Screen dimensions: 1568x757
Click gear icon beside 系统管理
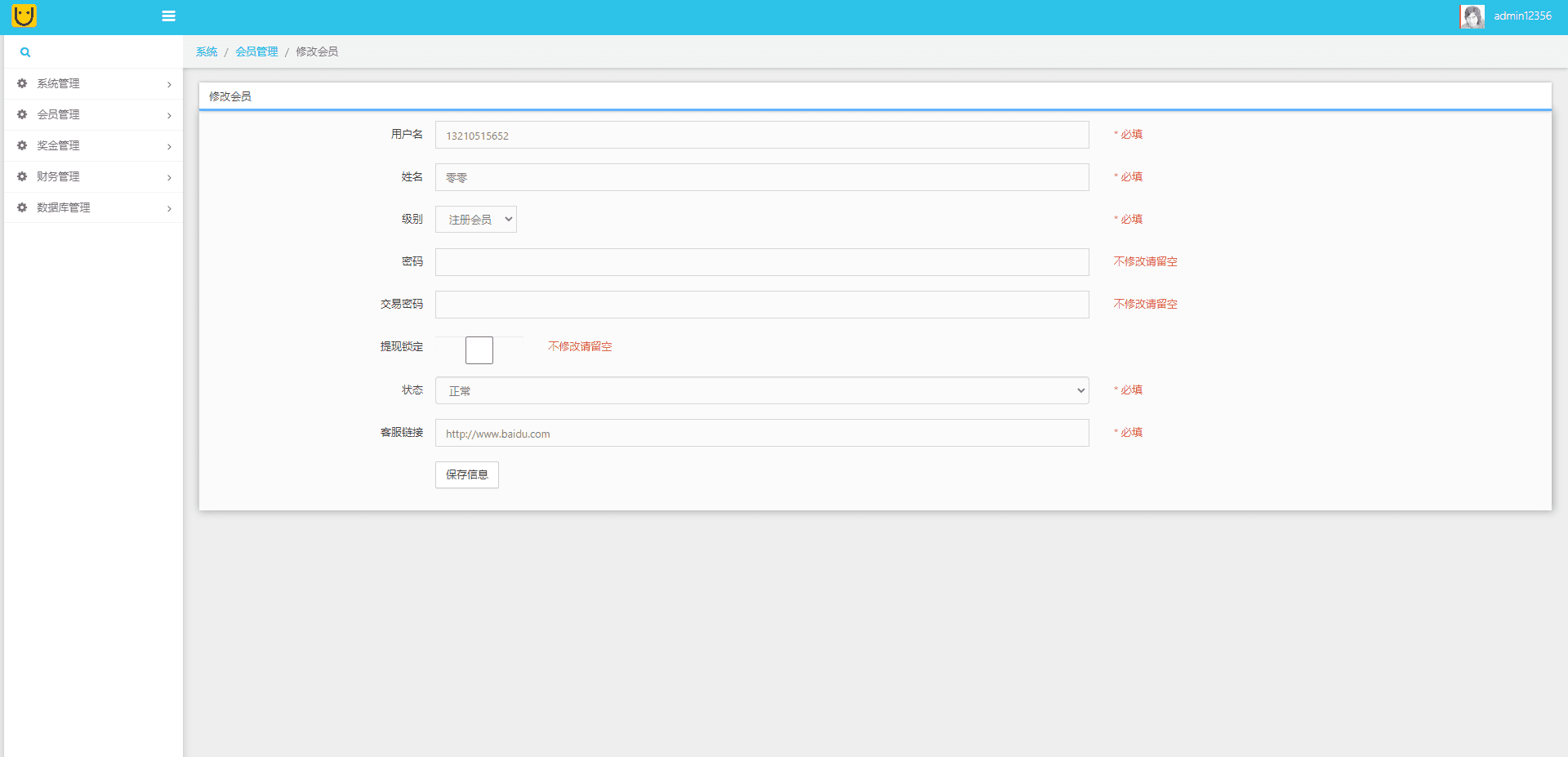22,83
